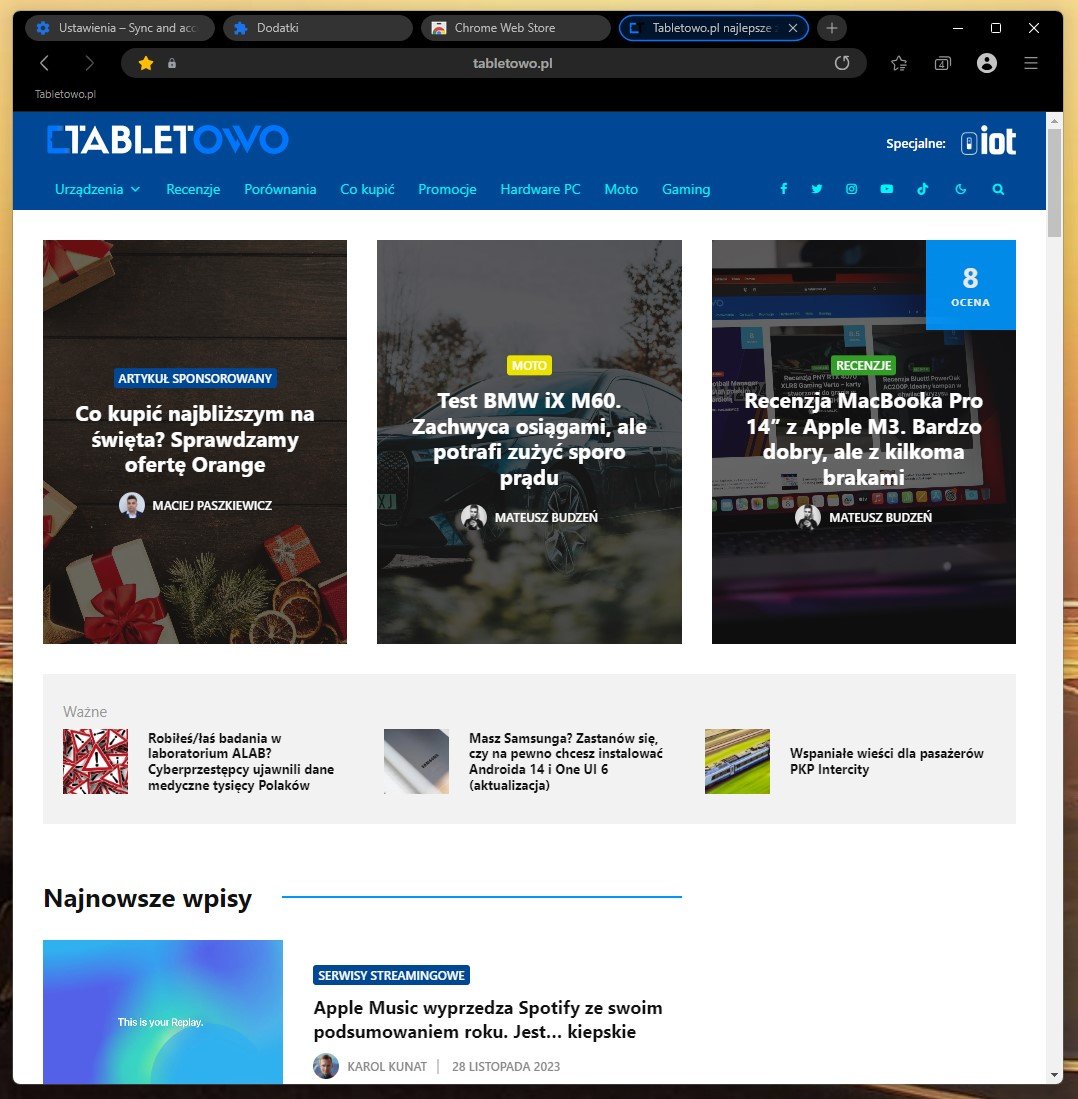Screen dimensions: 1078x1099
Task: Click the scrollbar up arrow
Action: click(x=1054, y=121)
